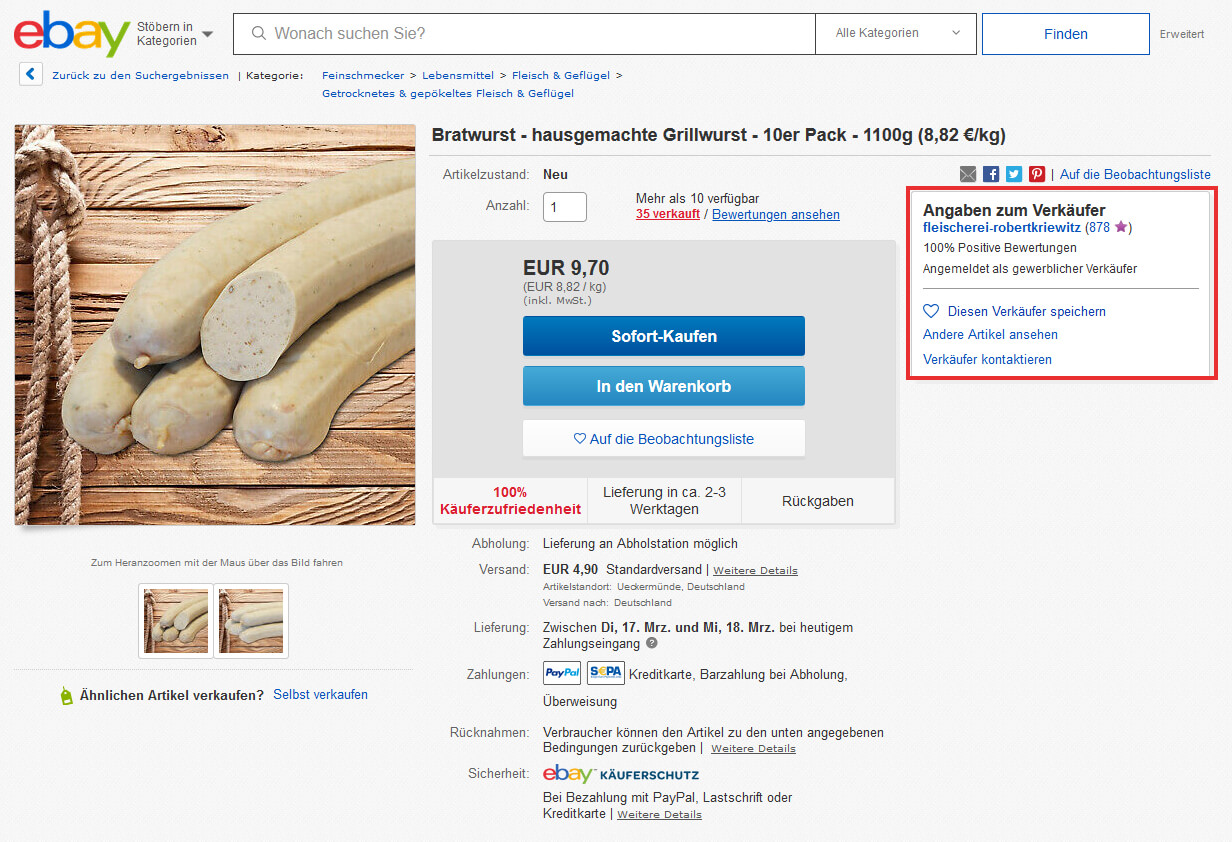Viewport: 1232px width, 842px height.
Task: Open Fleisch & Geflügel breadcrumb category
Action: click(x=561, y=75)
